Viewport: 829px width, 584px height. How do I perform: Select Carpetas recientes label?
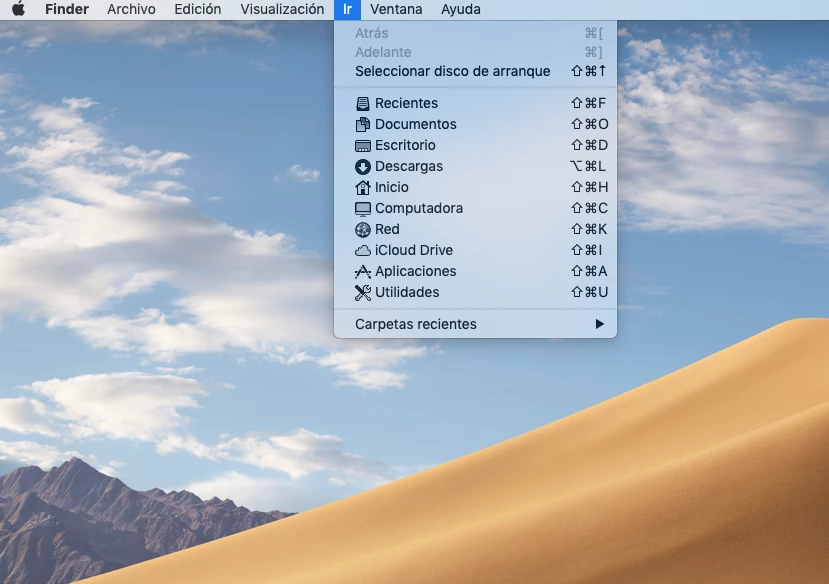pyautogui.click(x=416, y=324)
